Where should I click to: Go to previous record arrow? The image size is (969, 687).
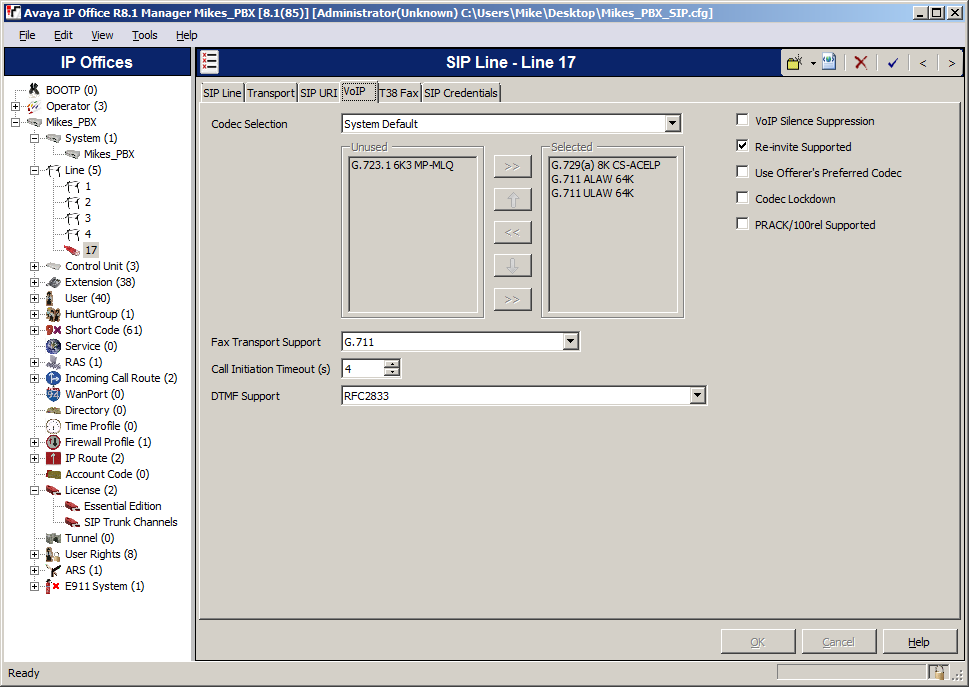(x=923, y=63)
